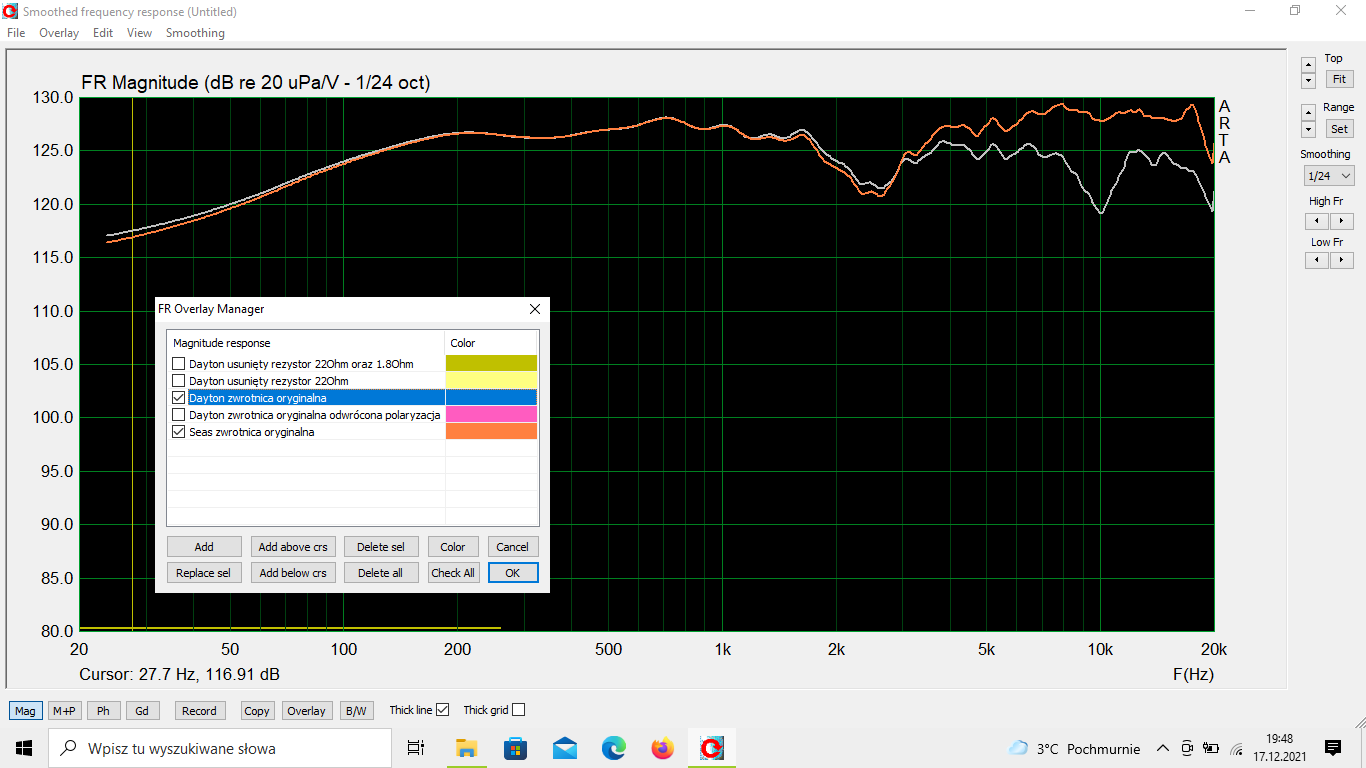Viewport: 1366px width, 768px height.
Task: Open the notification center icon
Action: pyautogui.click(x=1332, y=748)
